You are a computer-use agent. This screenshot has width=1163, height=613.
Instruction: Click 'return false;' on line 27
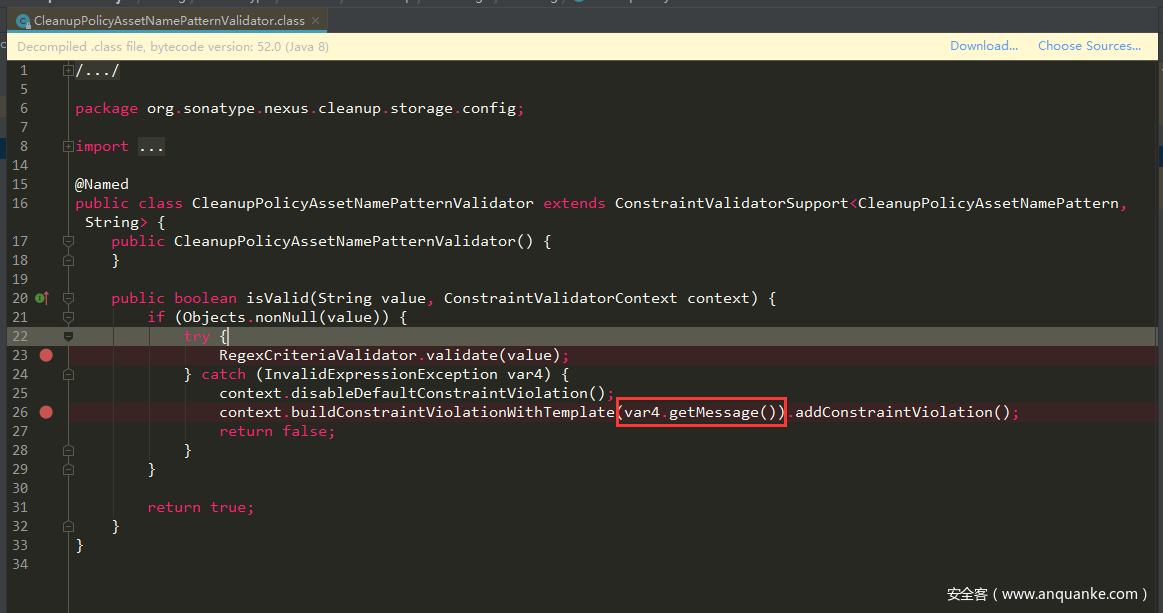pos(277,431)
